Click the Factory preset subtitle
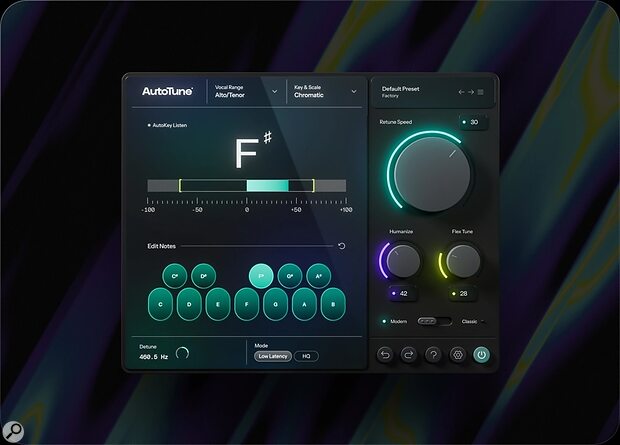 (x=390, y=96)
